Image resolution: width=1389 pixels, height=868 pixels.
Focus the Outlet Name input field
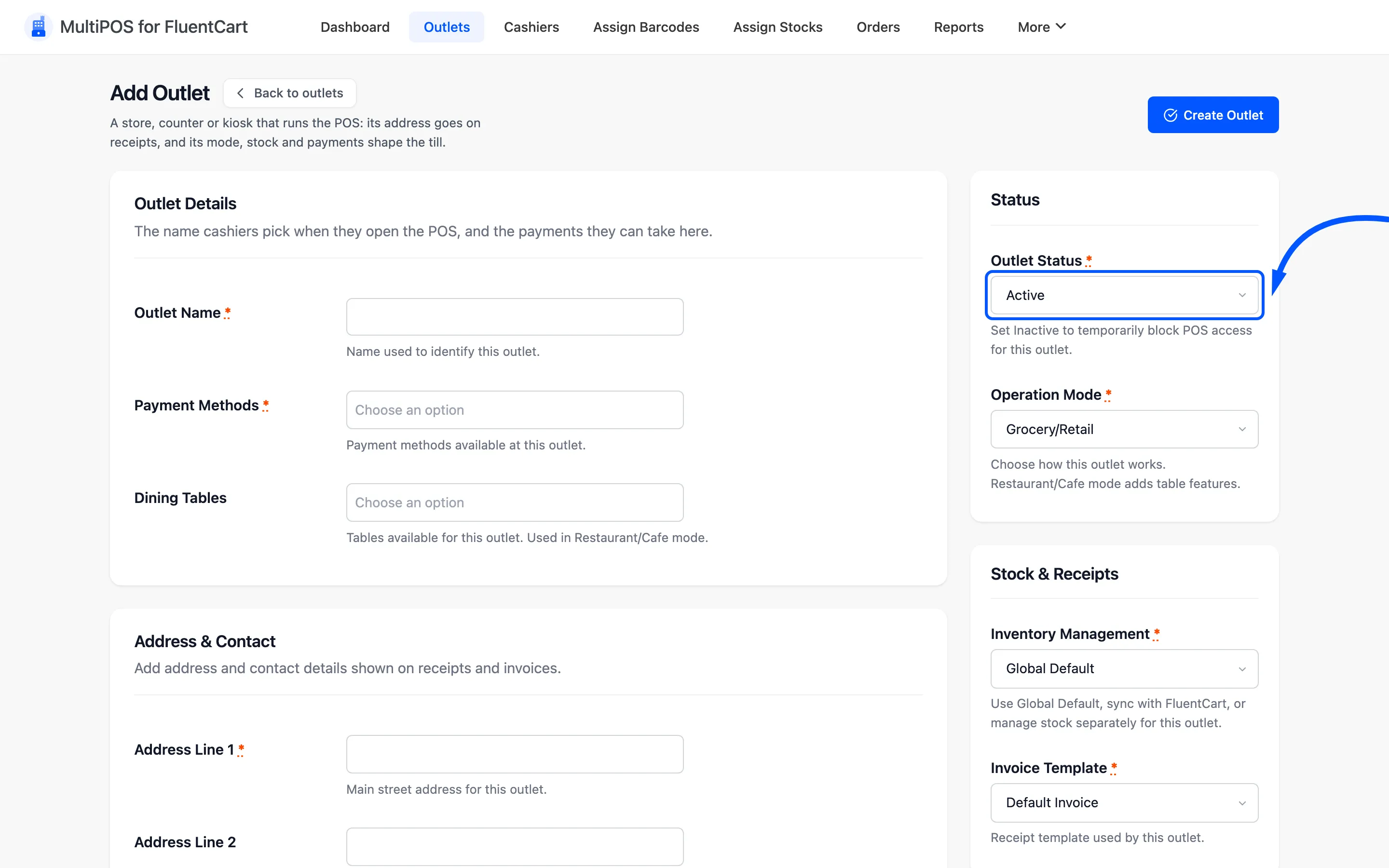(x=515, y=317)
